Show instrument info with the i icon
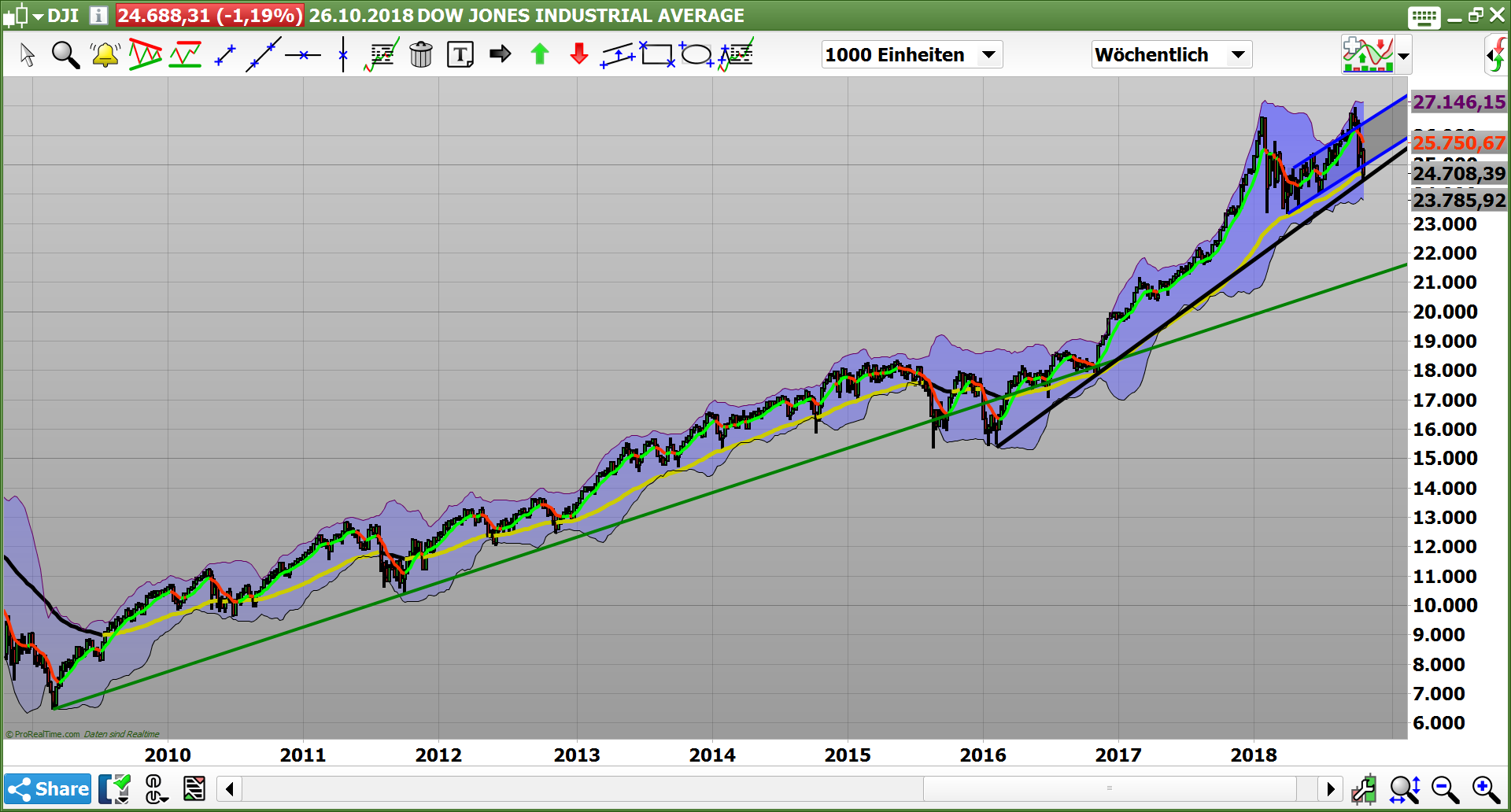Screen dimensions: 1511x812 (x=98, y=15)
